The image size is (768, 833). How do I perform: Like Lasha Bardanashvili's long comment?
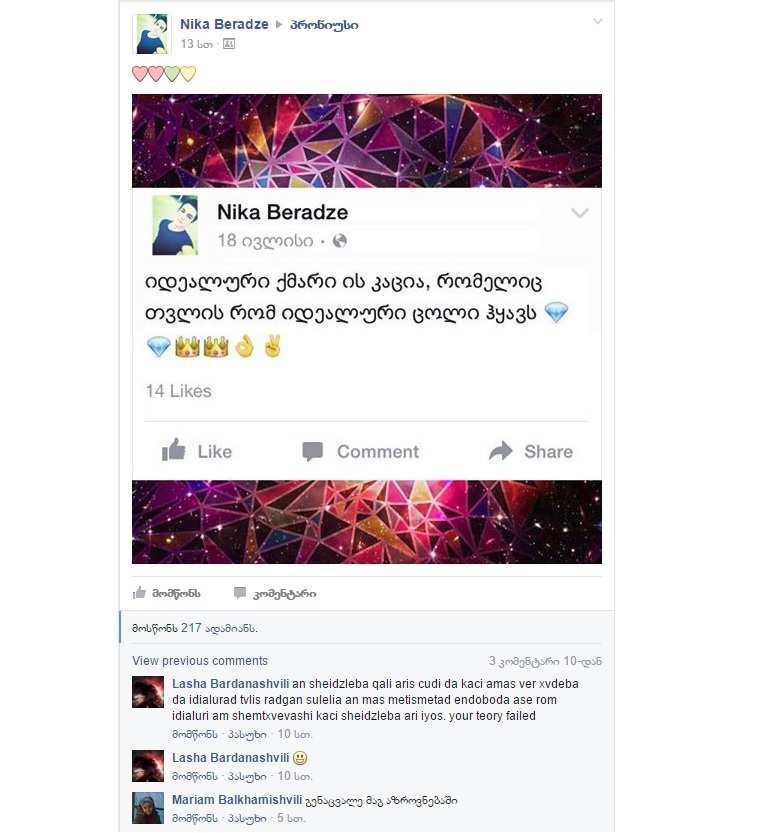point(194,734)
